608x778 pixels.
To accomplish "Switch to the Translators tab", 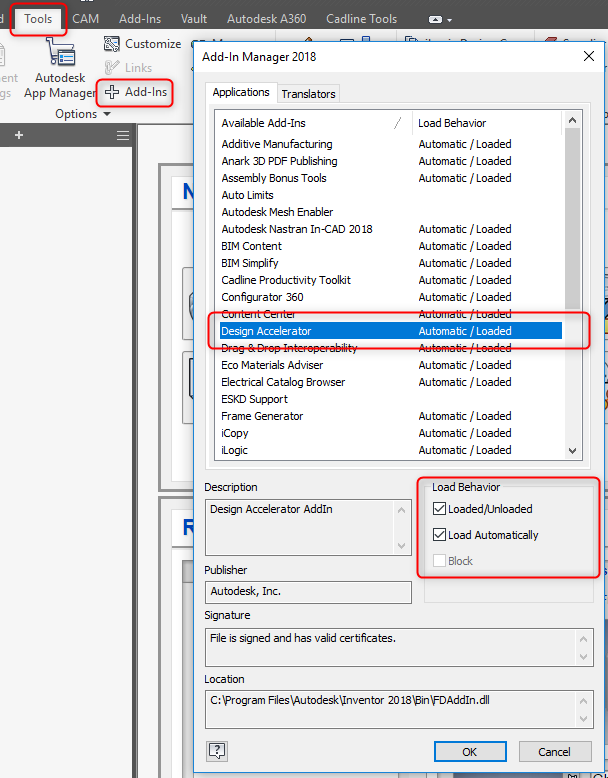I will tap(308, 94).
